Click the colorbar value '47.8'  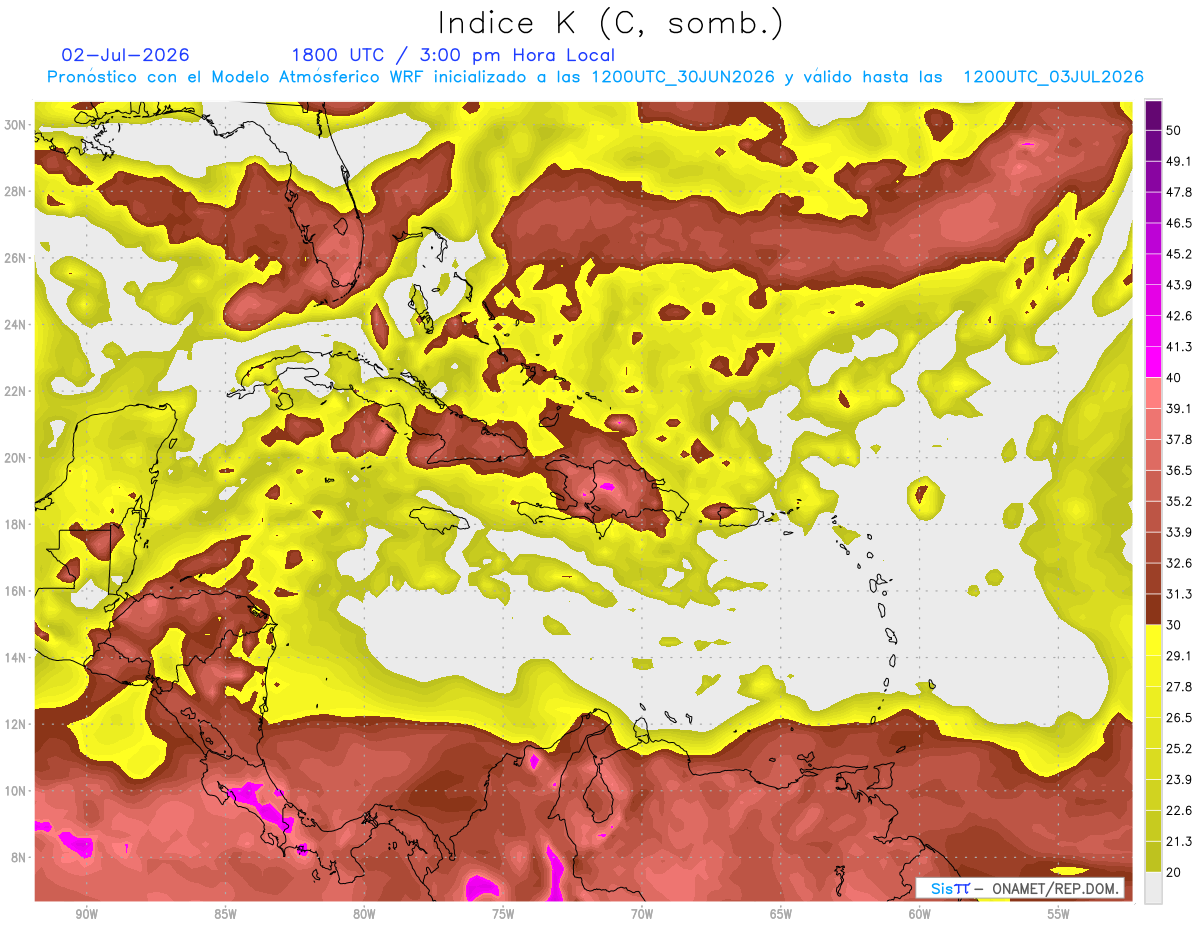click(1179, 192)
